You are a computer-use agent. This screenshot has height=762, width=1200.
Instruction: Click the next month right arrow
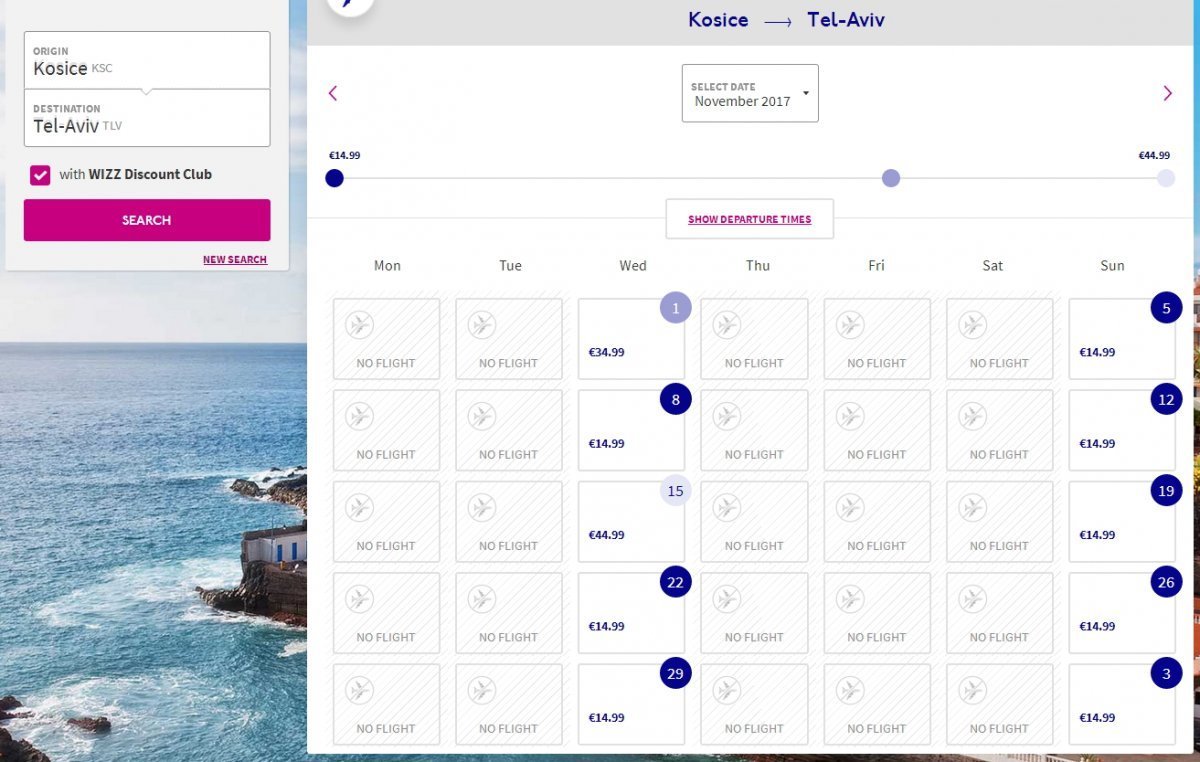1167,93
